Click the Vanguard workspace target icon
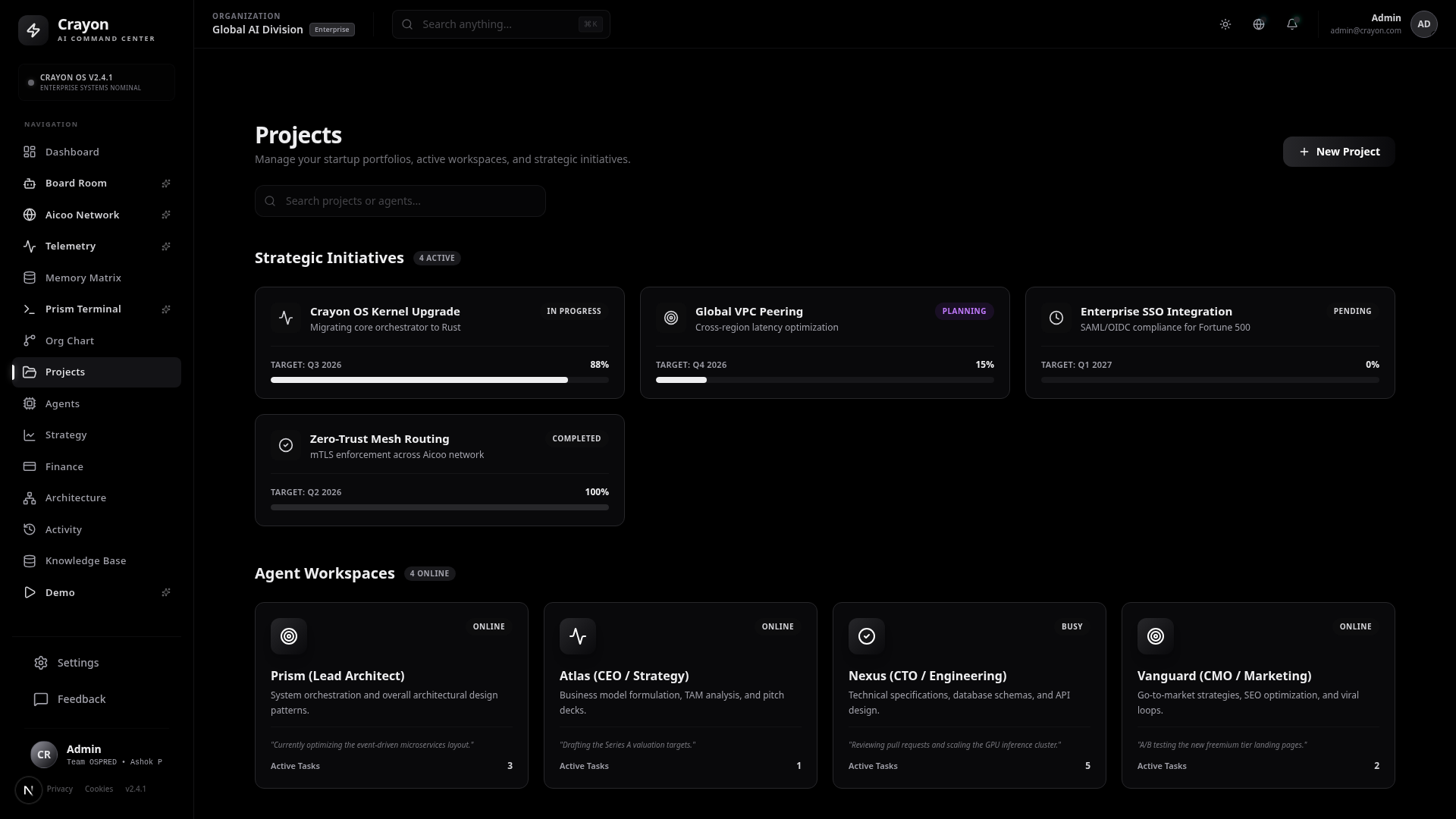The height and width of the screenshot is (819, 1456). click(x=1156, y=636)
